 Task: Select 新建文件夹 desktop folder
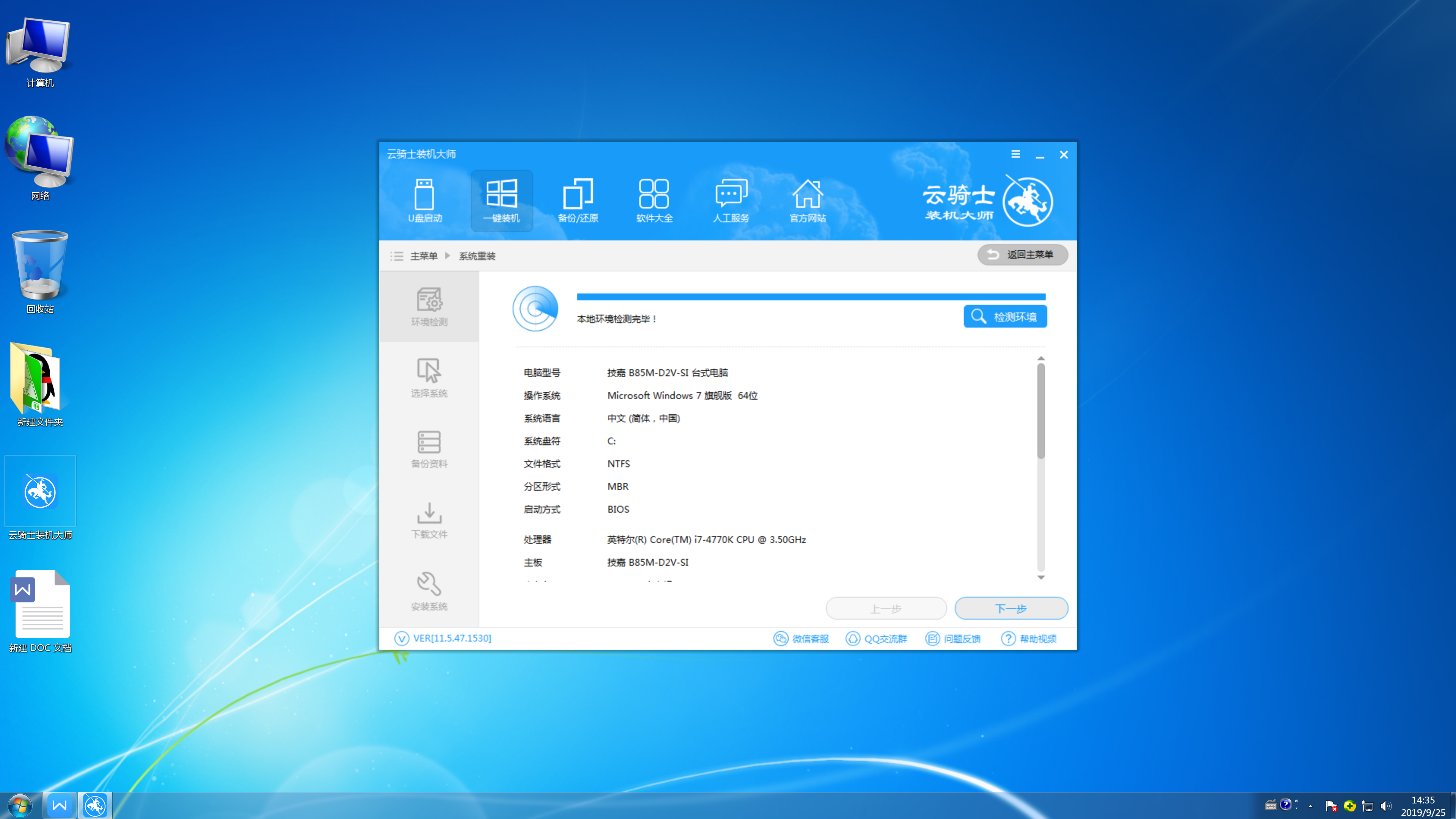[39, 385]
